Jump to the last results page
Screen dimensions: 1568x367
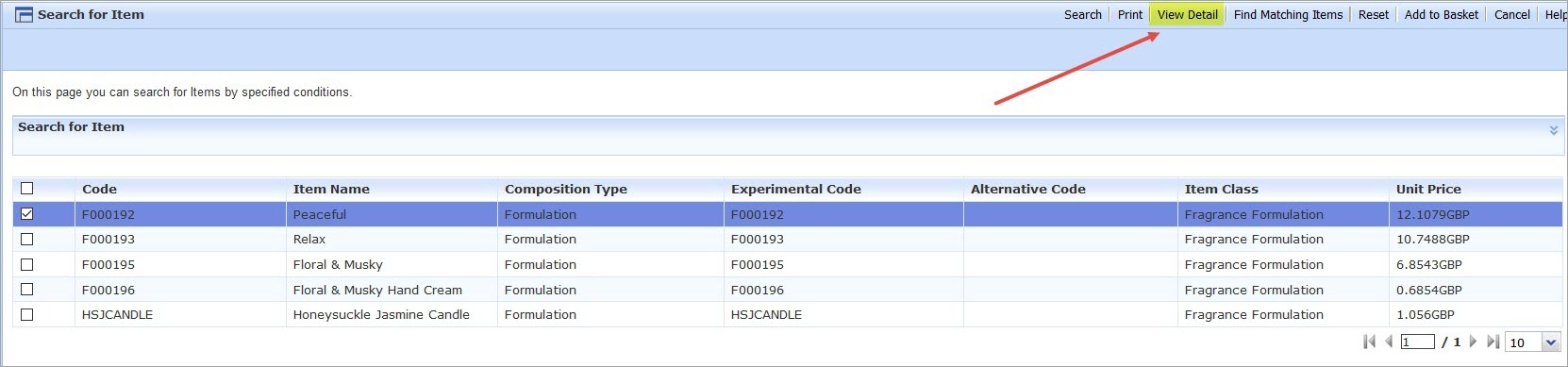click(1493, 342)
